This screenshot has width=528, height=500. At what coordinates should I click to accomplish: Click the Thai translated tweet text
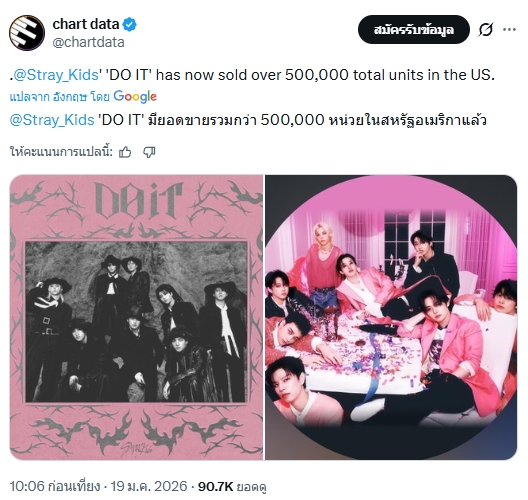pos(248,120)
